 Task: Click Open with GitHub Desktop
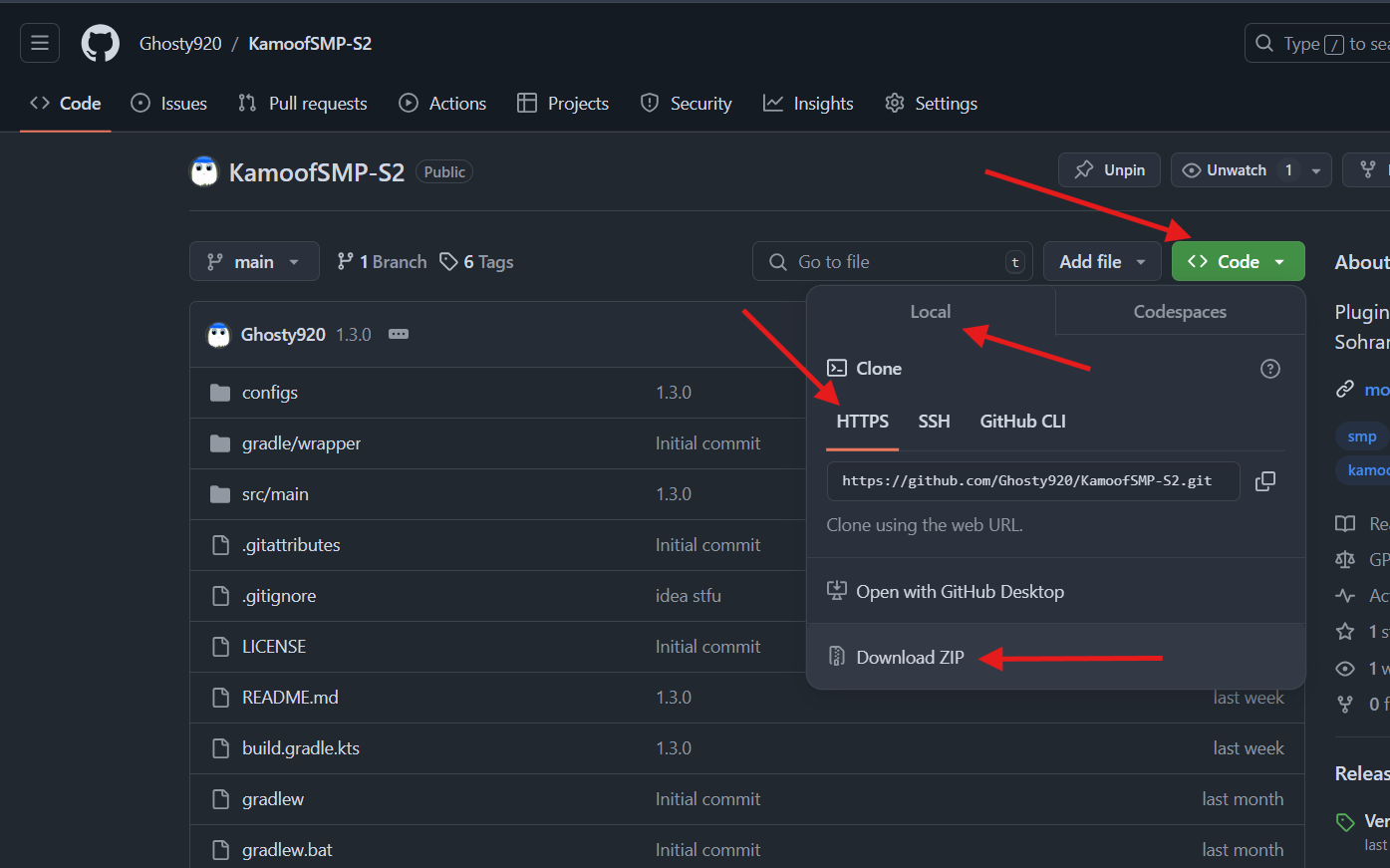[x=1056, y=592]
